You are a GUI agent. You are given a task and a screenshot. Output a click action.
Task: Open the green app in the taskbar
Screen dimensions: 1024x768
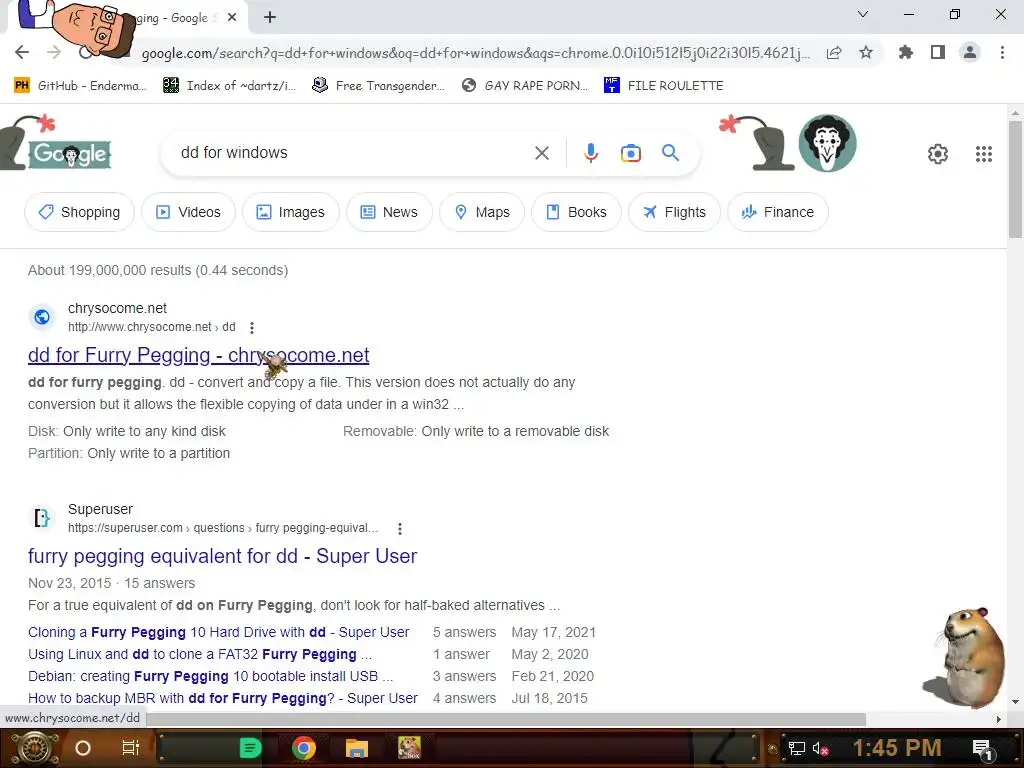pyautogui.click(x=250, y=748)
